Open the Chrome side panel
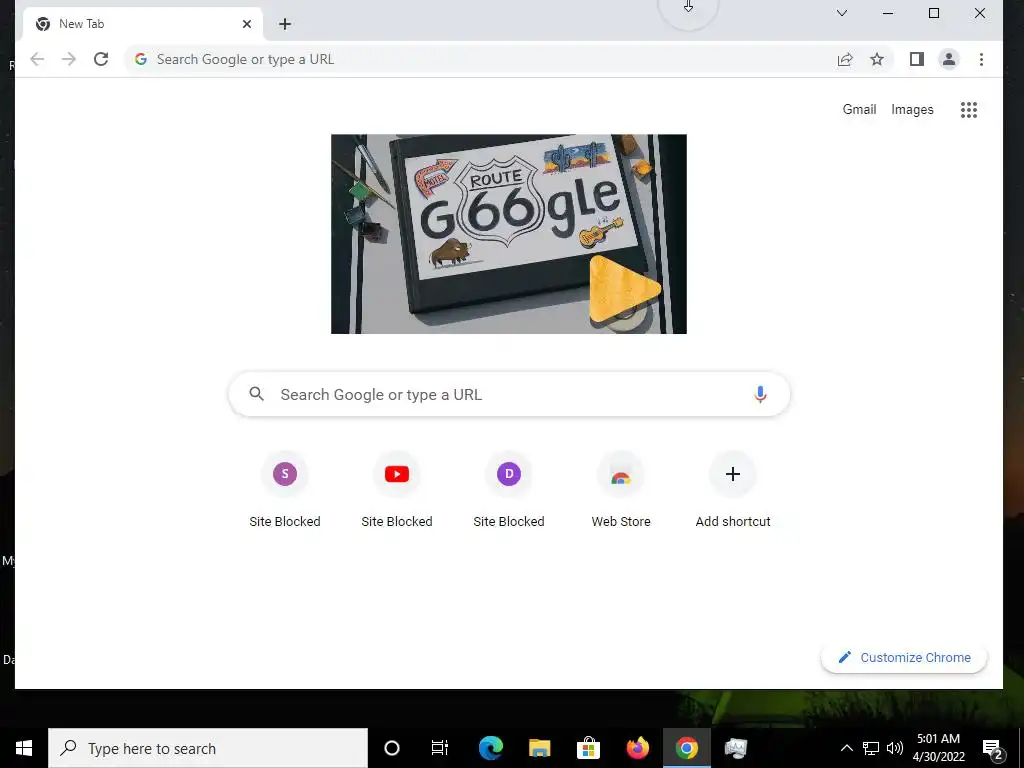 pos(917,59)
